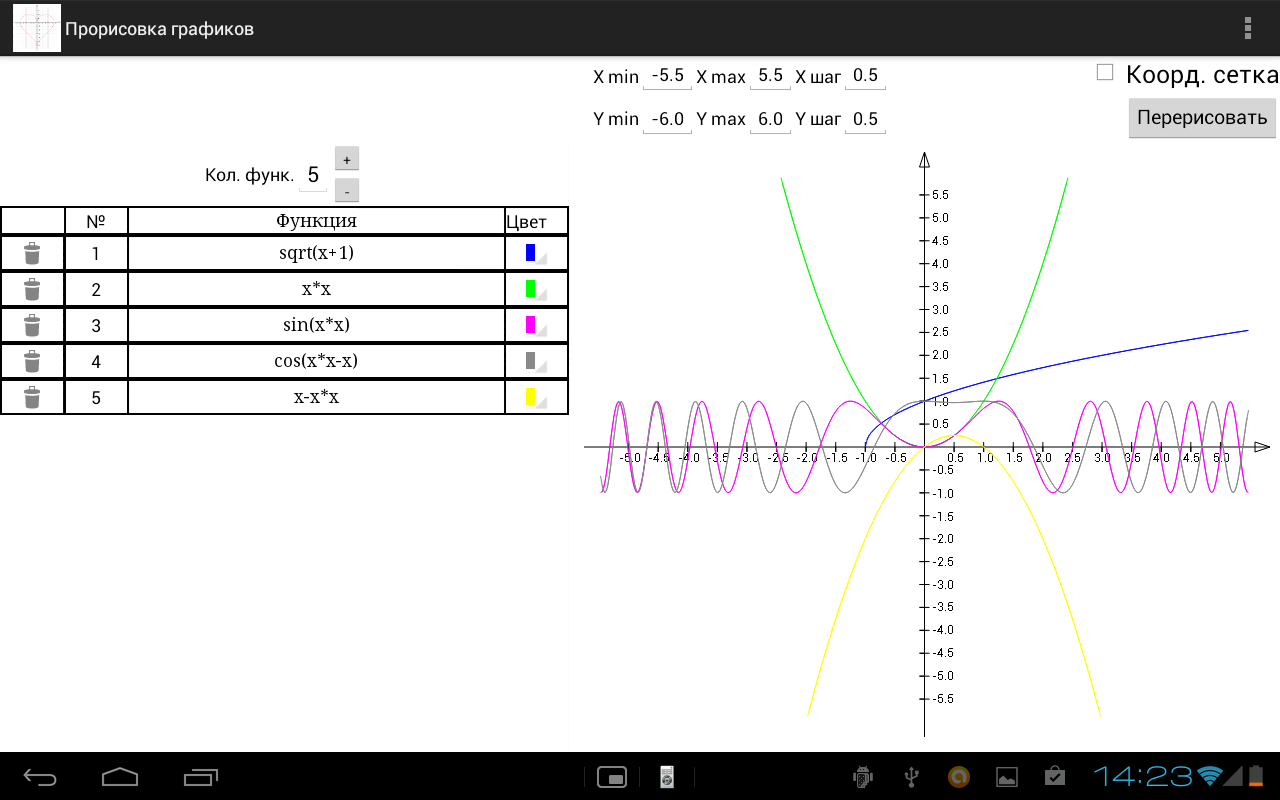Tap the 14:23 clock in status bar
The height and width of the screenshot is (800, 1280).
pos(1143,776)
